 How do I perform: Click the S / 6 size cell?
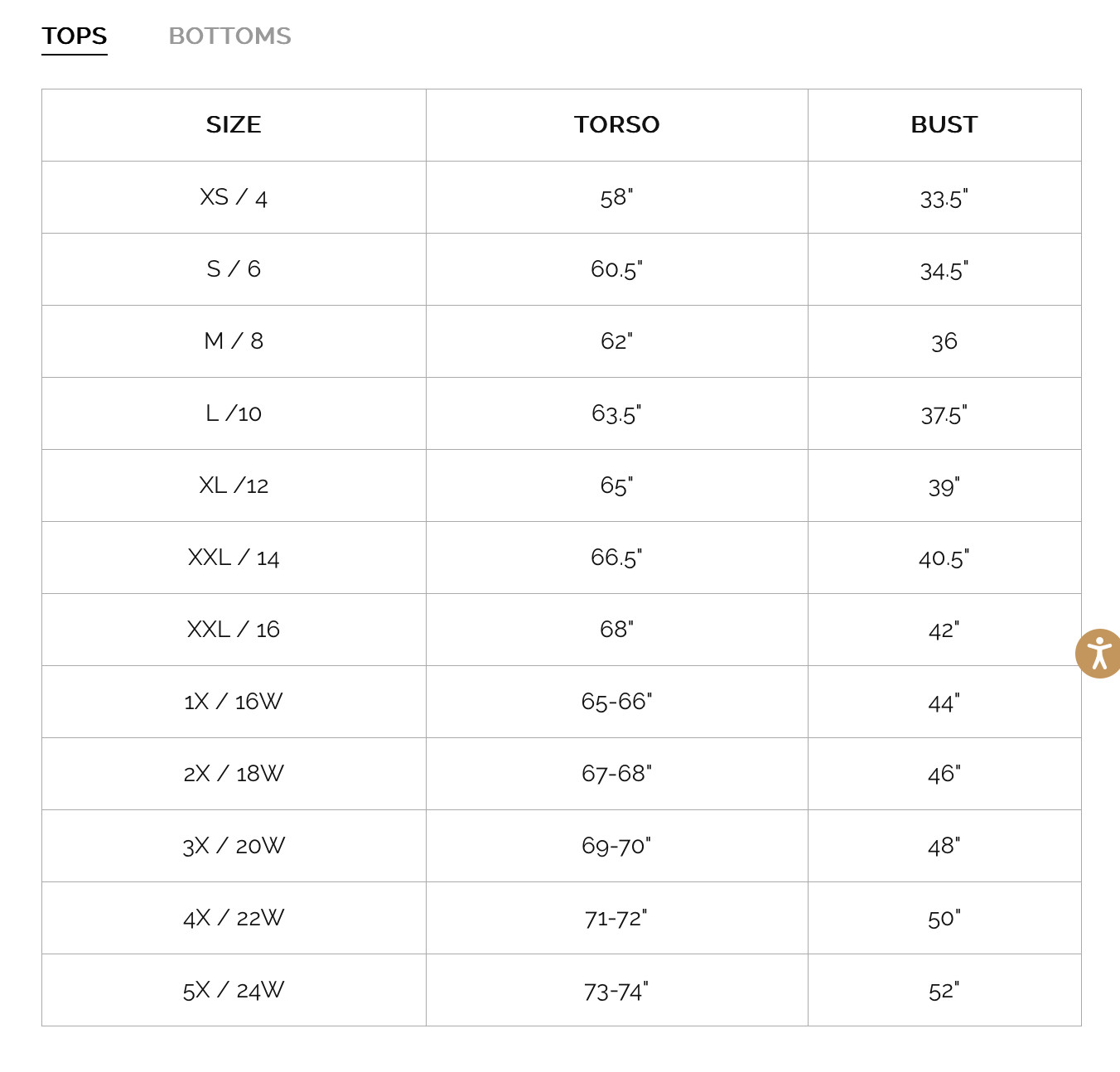click(x=234, y=269)
